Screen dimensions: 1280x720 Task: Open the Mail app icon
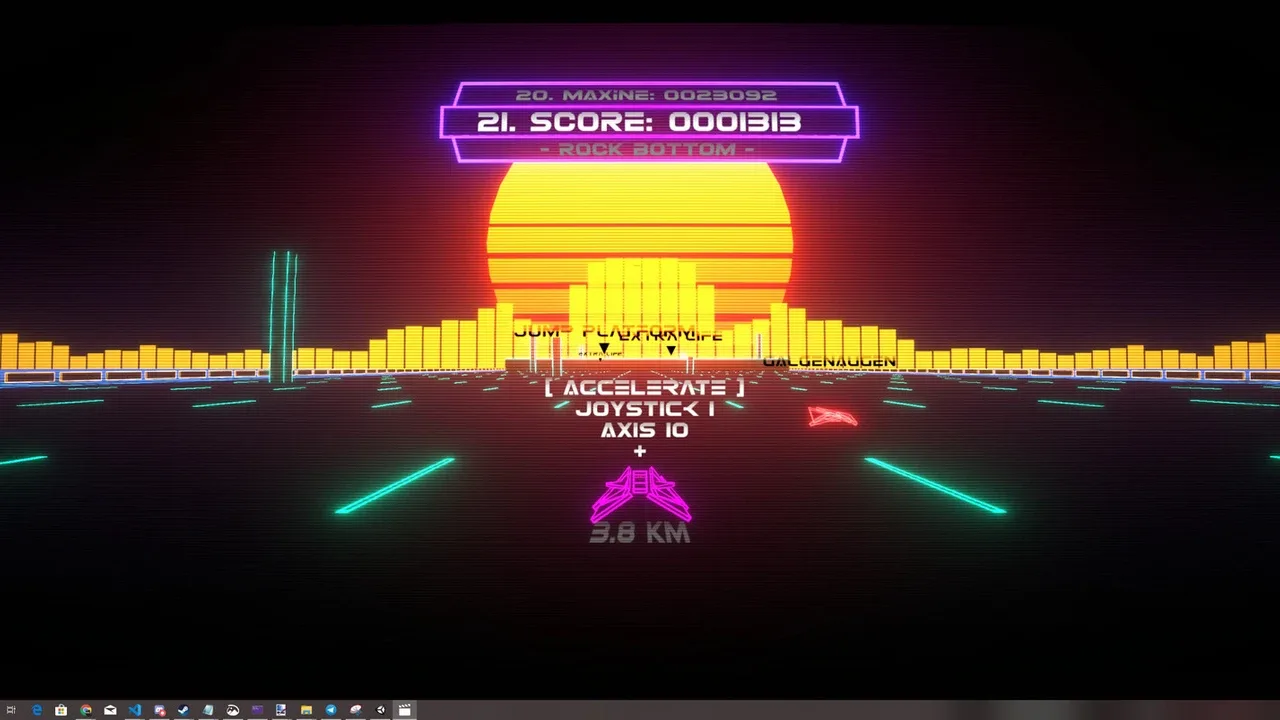(110, 710)
